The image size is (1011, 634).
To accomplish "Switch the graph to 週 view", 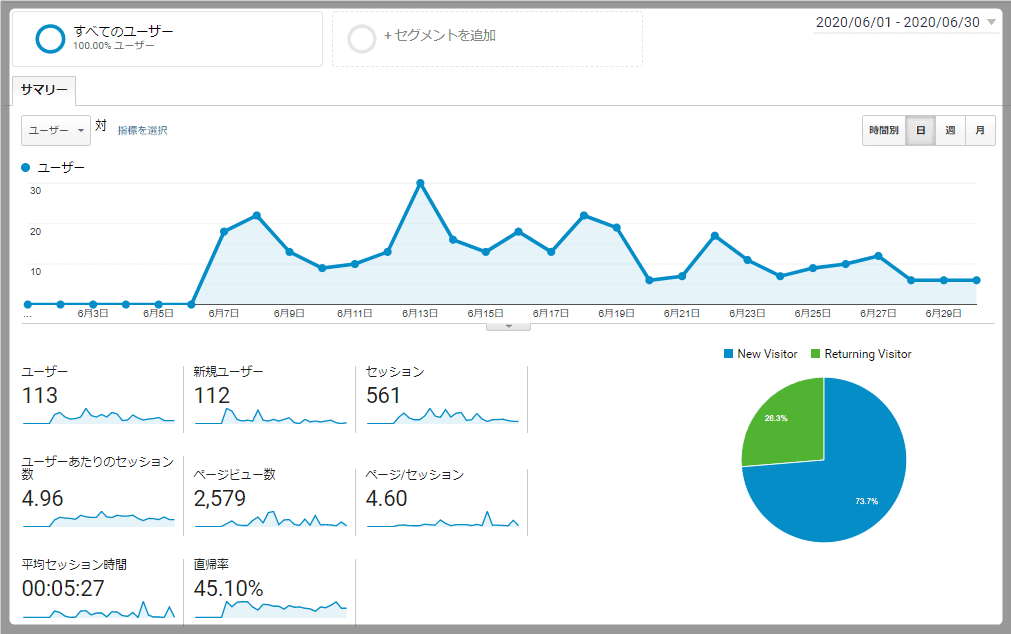I will point(950,130).
